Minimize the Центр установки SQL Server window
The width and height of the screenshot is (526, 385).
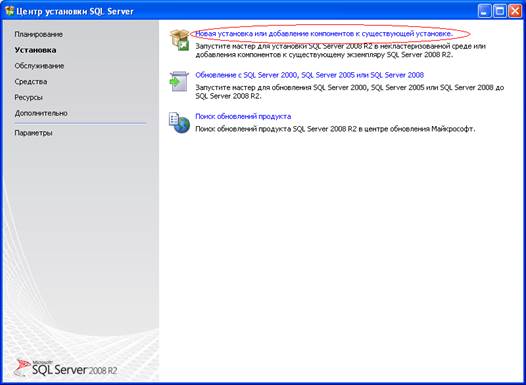tap(484, 11)
